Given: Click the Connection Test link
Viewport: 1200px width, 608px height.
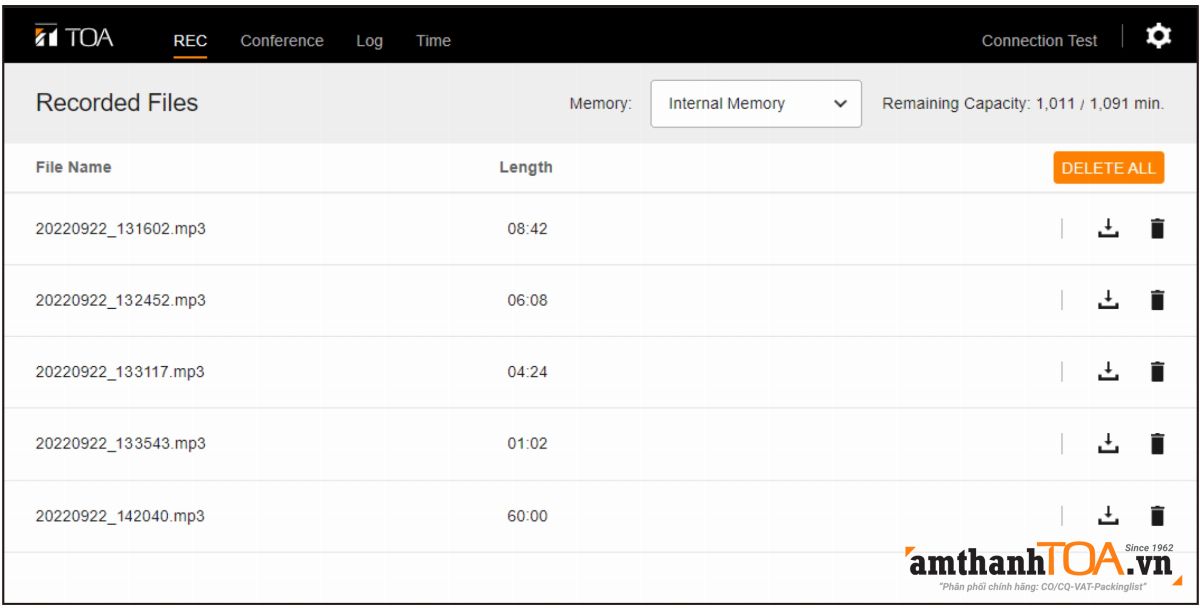Looking at the screenshot, I should click(1039, 41).
